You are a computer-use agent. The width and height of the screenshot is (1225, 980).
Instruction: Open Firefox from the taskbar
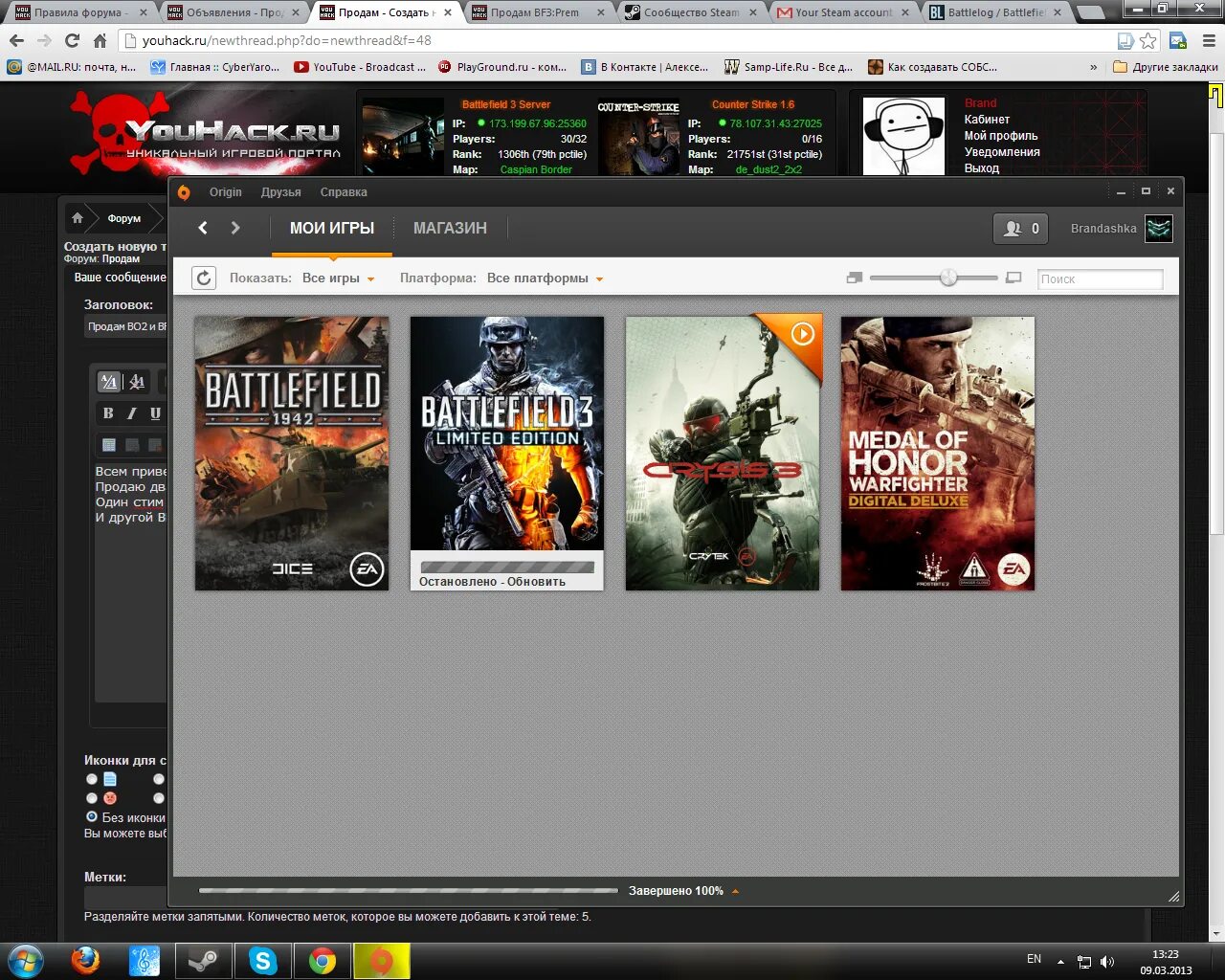(x=85, y=961)
